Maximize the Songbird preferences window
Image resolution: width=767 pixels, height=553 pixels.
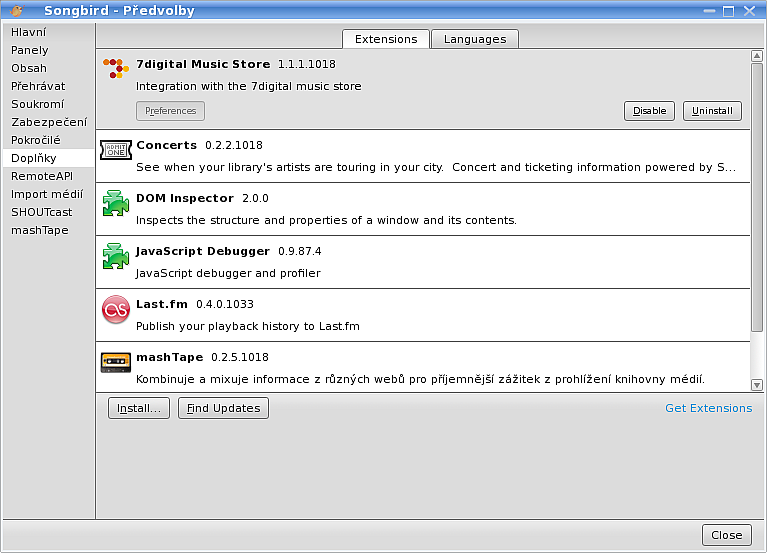coord(728,11)
